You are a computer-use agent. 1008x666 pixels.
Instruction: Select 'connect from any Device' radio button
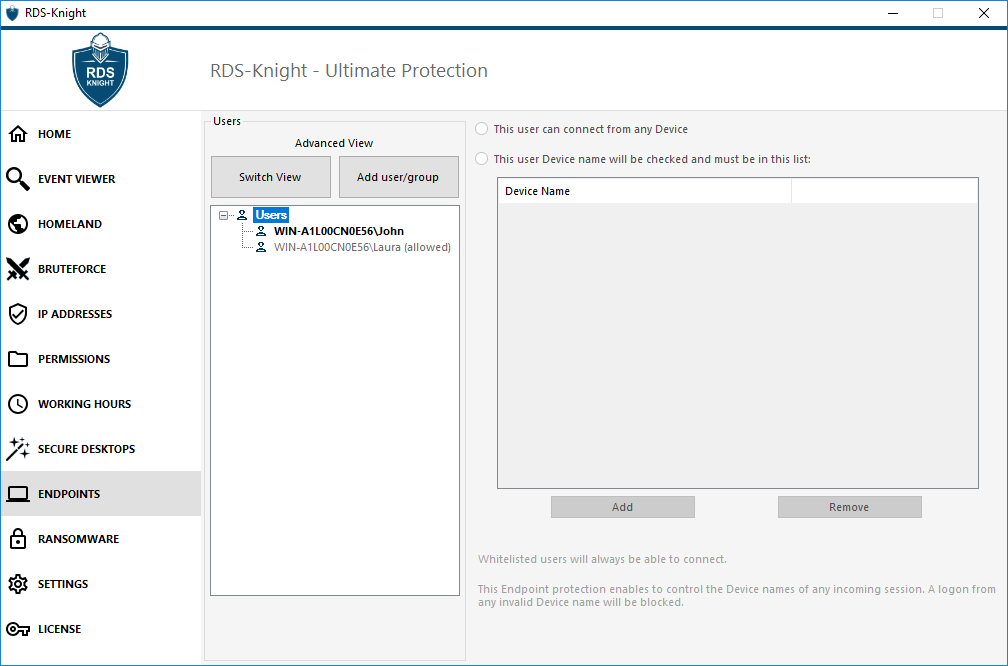coord(482,129)
